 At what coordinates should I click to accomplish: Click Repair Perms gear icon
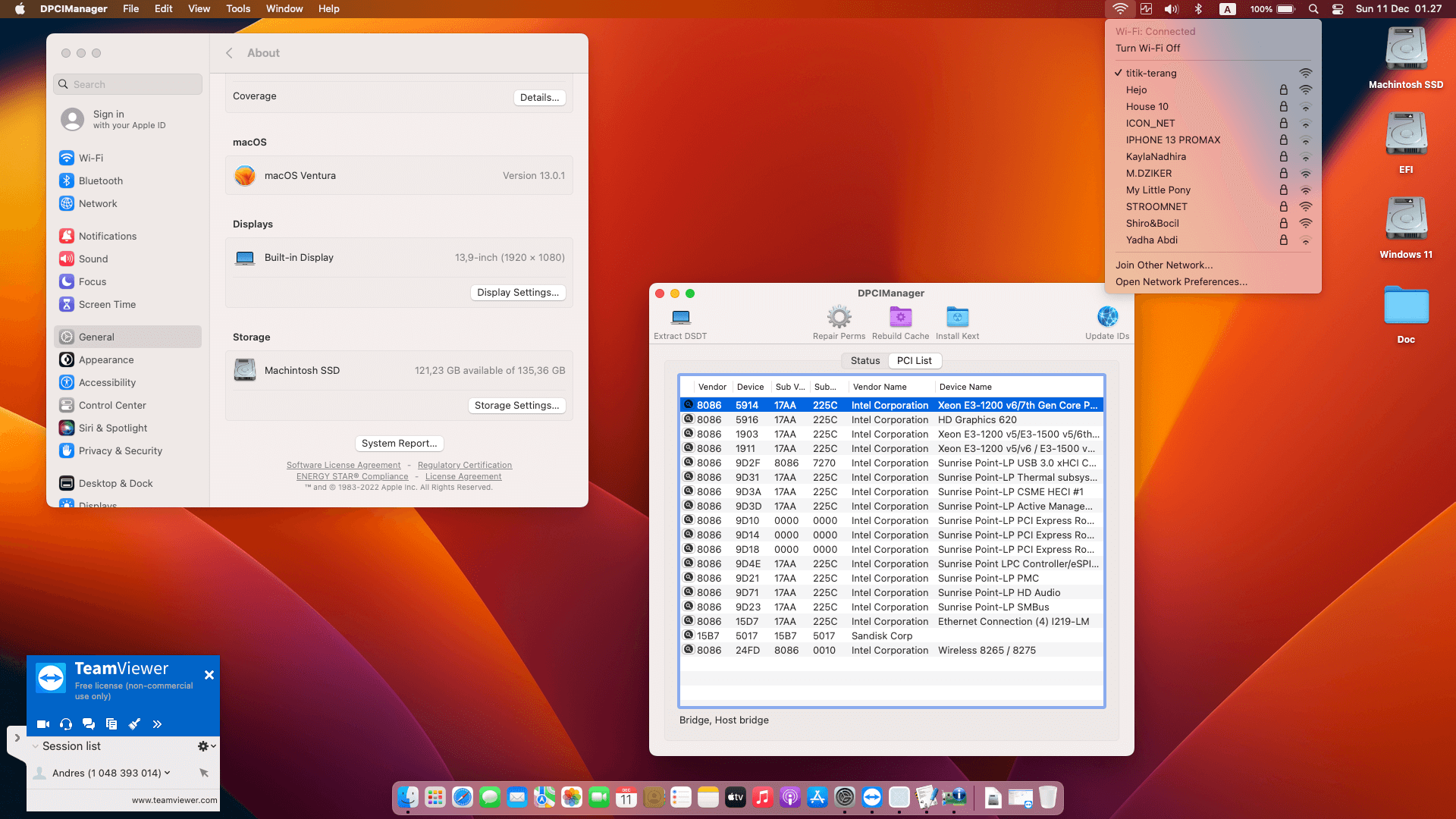[x=839, y=316]
